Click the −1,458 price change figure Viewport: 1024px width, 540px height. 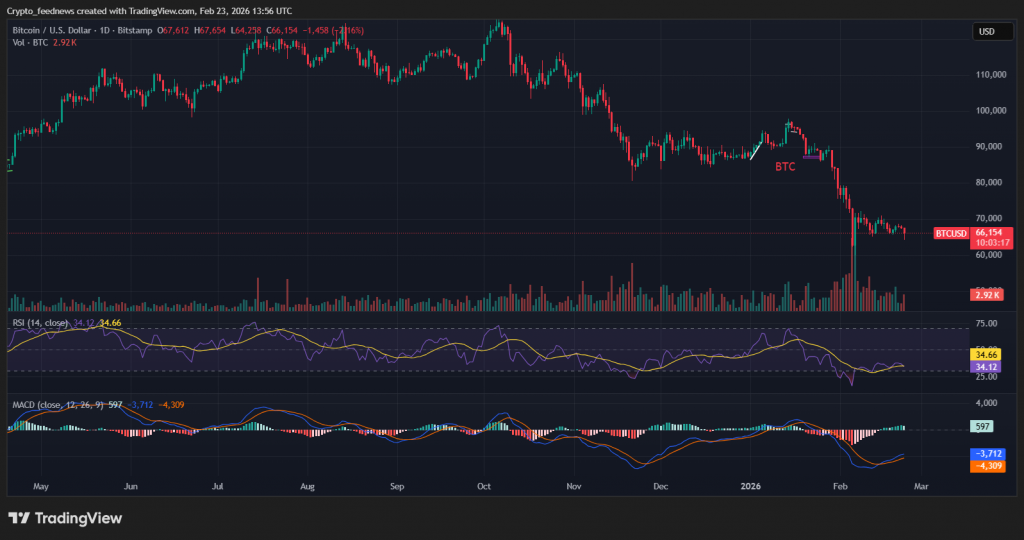pyautogui.click(x=315, y=31)
